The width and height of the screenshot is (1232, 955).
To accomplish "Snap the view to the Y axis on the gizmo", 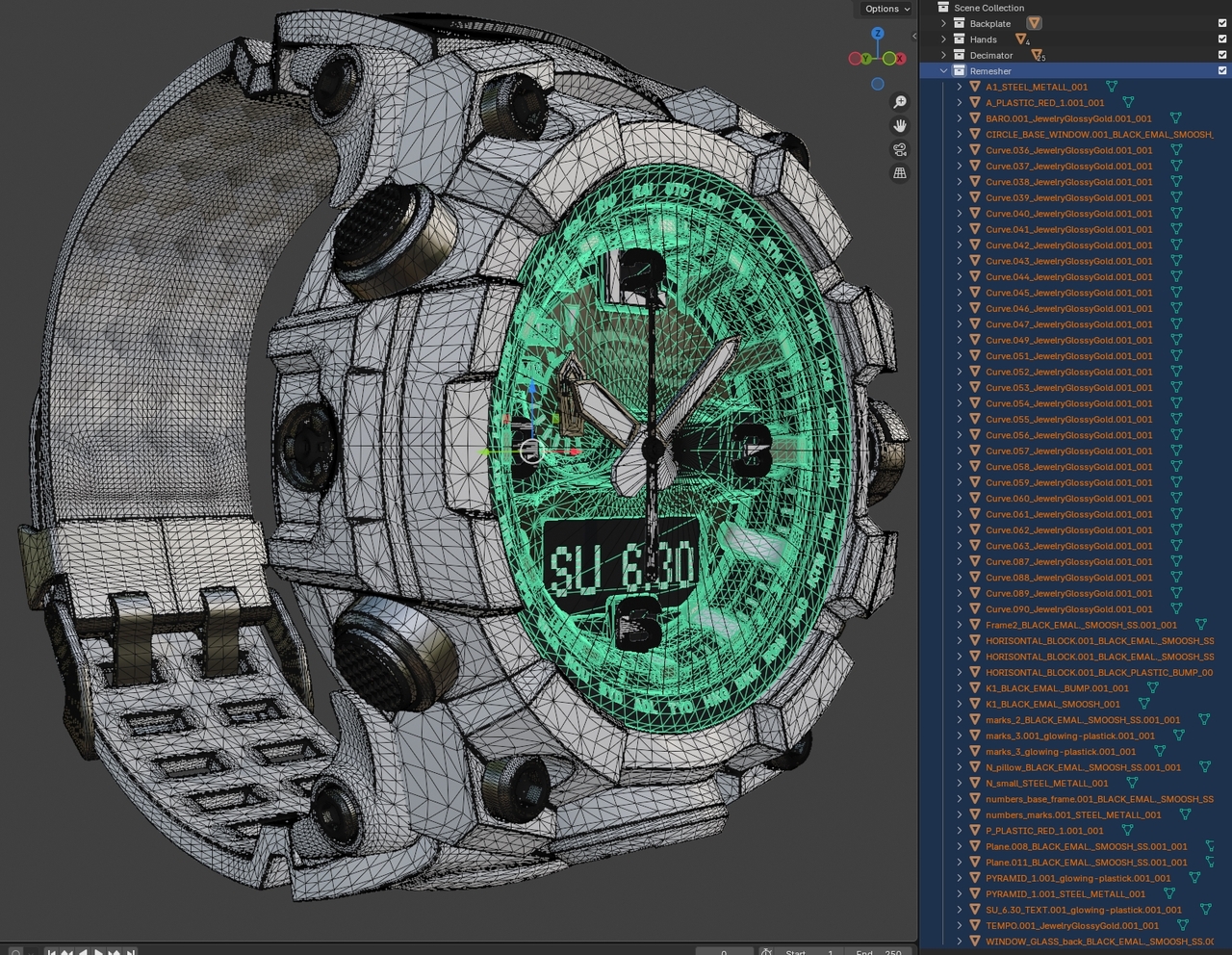I will click(865, 59).
